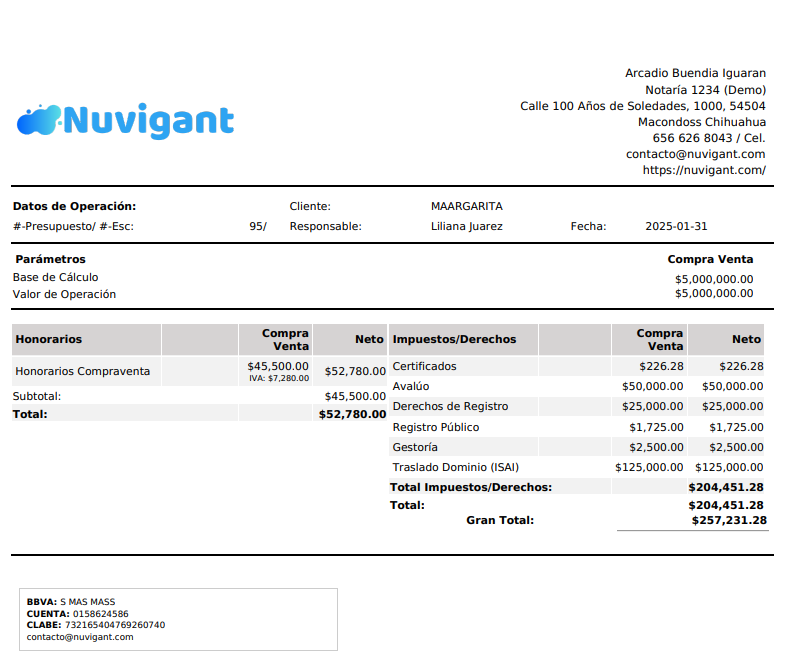The height and width of the screenshot is (654, 785).
Task: Click the Gestoría row label
Action: (415, 447)
